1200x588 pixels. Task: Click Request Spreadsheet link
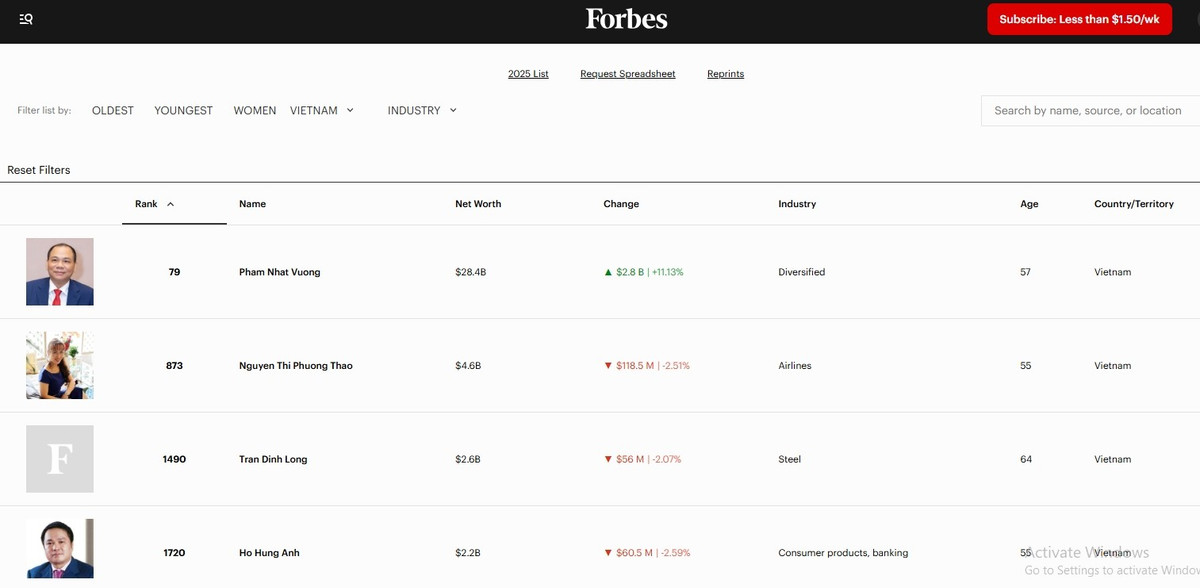628,74
